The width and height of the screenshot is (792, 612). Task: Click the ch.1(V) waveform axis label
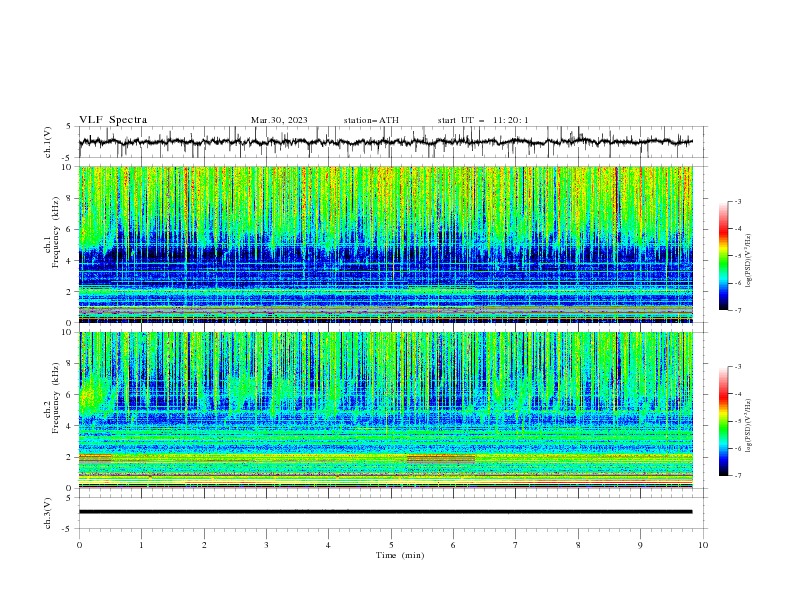pyautogui.click(x=48, y=142)
